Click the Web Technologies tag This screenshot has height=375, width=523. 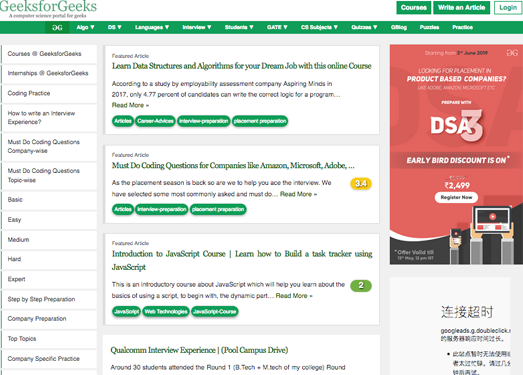coord(166,312)
